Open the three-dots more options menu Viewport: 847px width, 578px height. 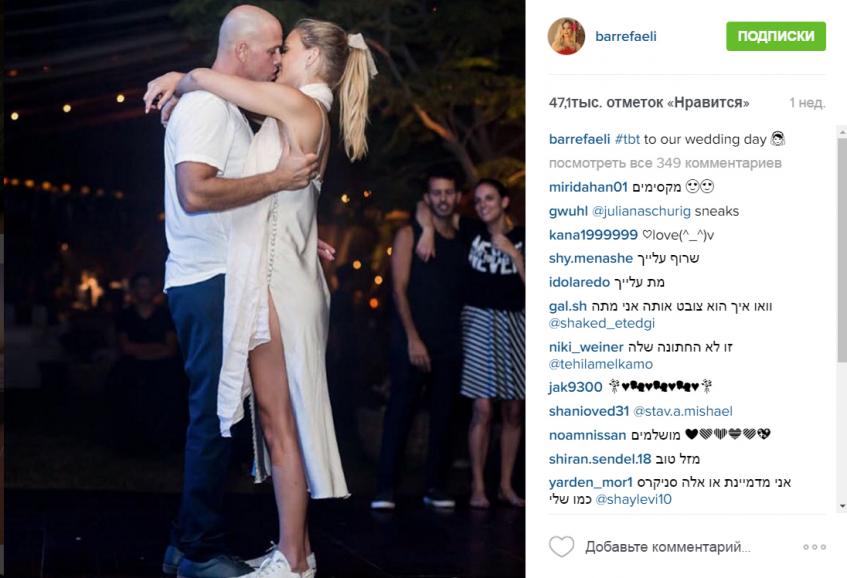click(815, 547)
